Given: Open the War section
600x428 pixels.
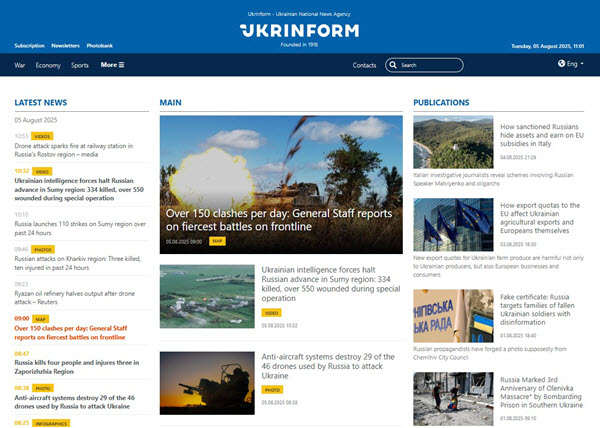Looking at the screenshot, I should [x=20, y=65].
